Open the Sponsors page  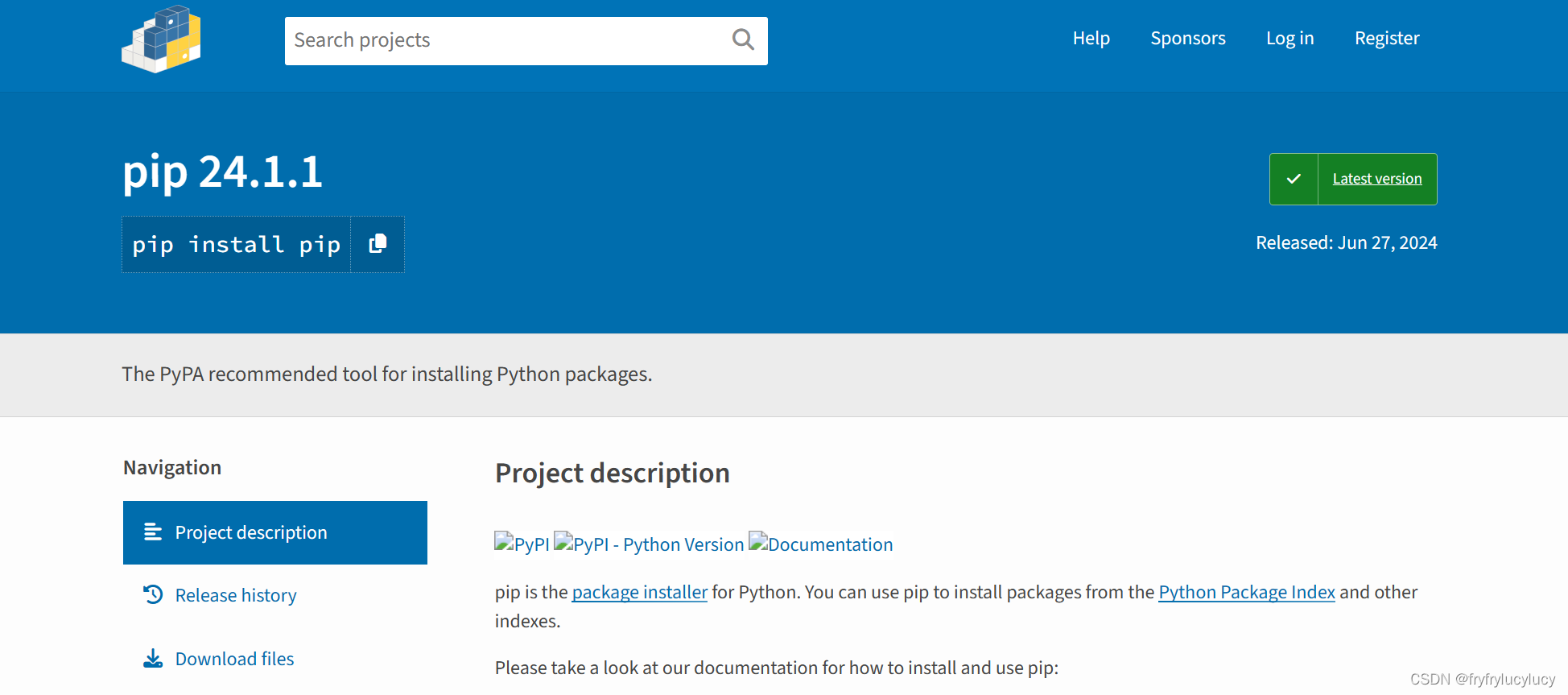[x=1187, y=38]
